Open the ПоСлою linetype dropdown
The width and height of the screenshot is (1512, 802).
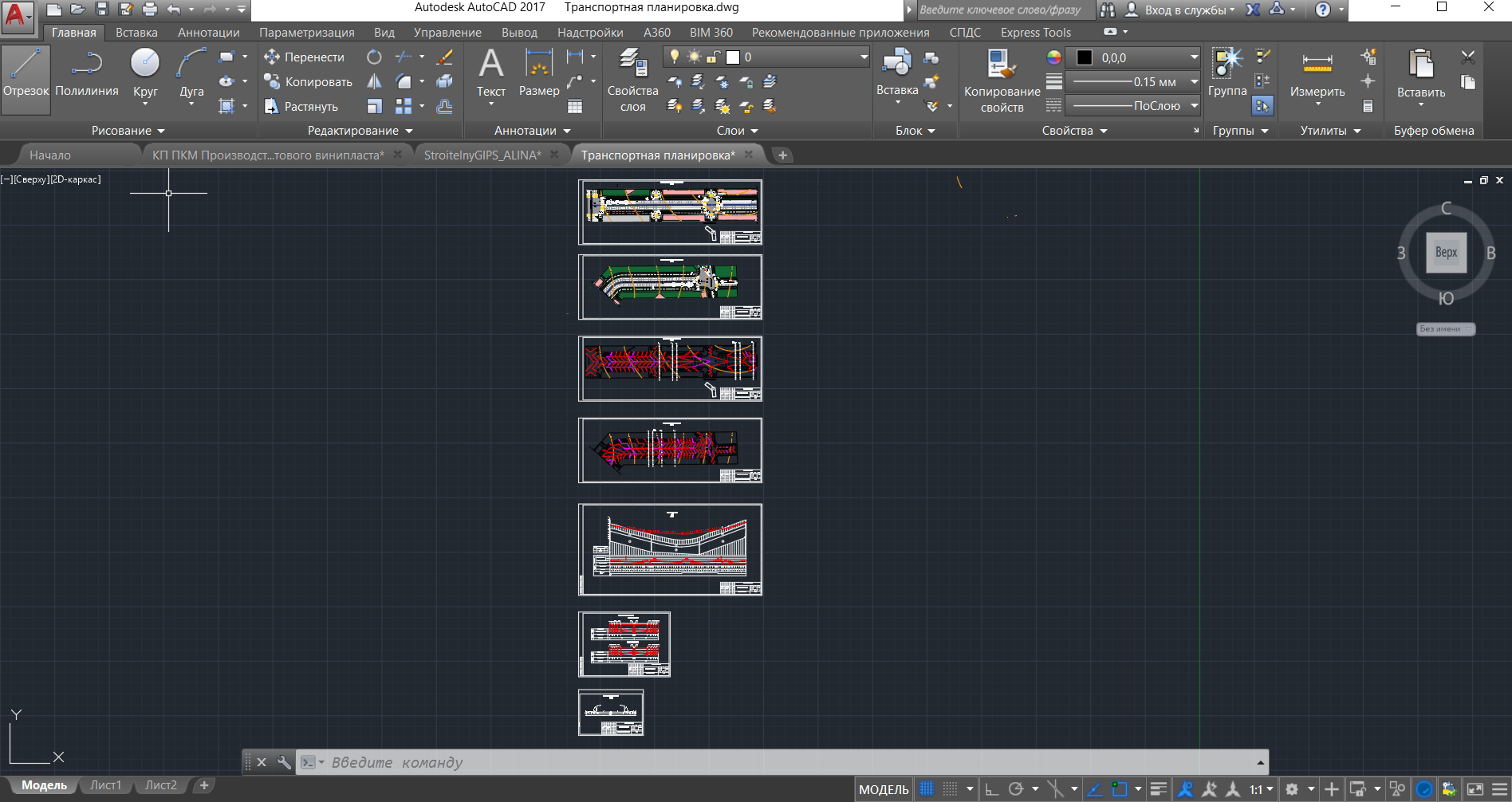tap(1194, 106)
